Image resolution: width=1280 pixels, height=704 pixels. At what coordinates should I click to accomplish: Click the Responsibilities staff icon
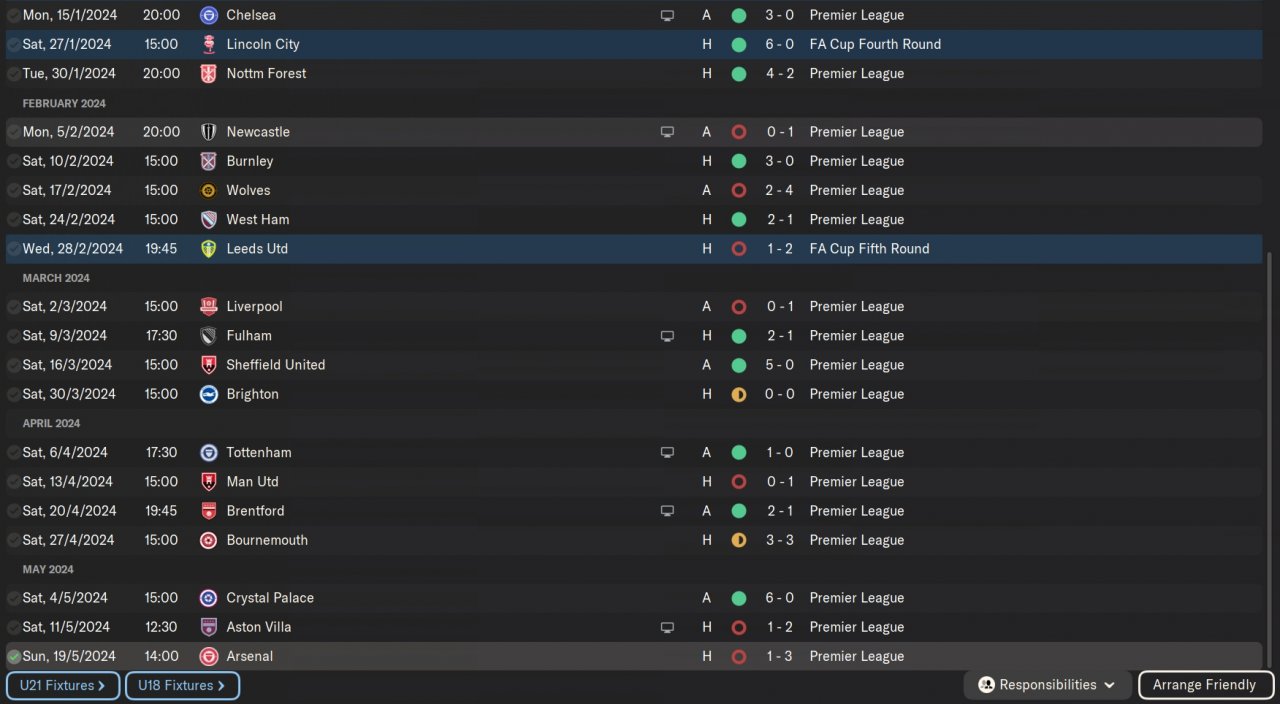[x=986, y=685]
